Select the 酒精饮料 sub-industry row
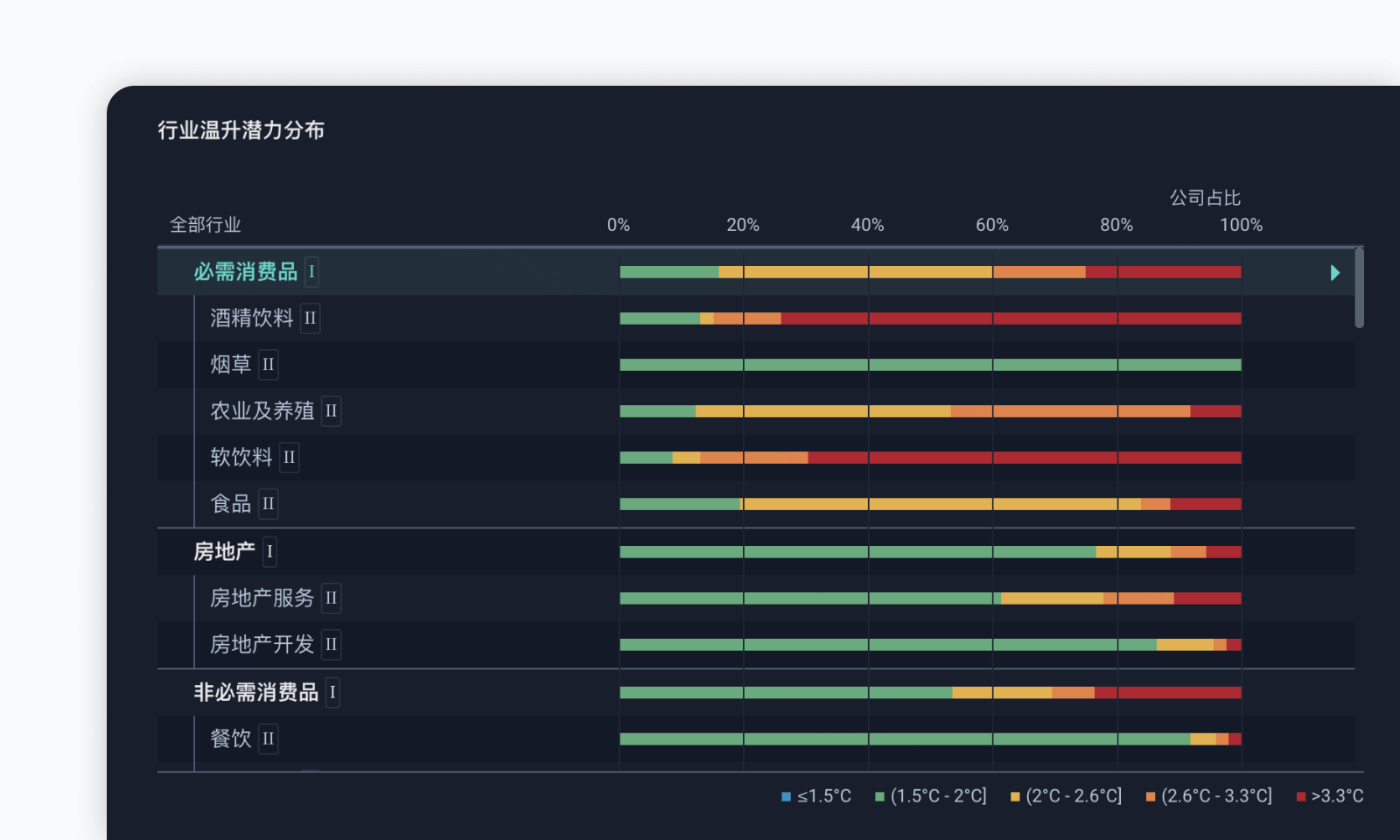The image size is (1400, 840). (756, 318)
